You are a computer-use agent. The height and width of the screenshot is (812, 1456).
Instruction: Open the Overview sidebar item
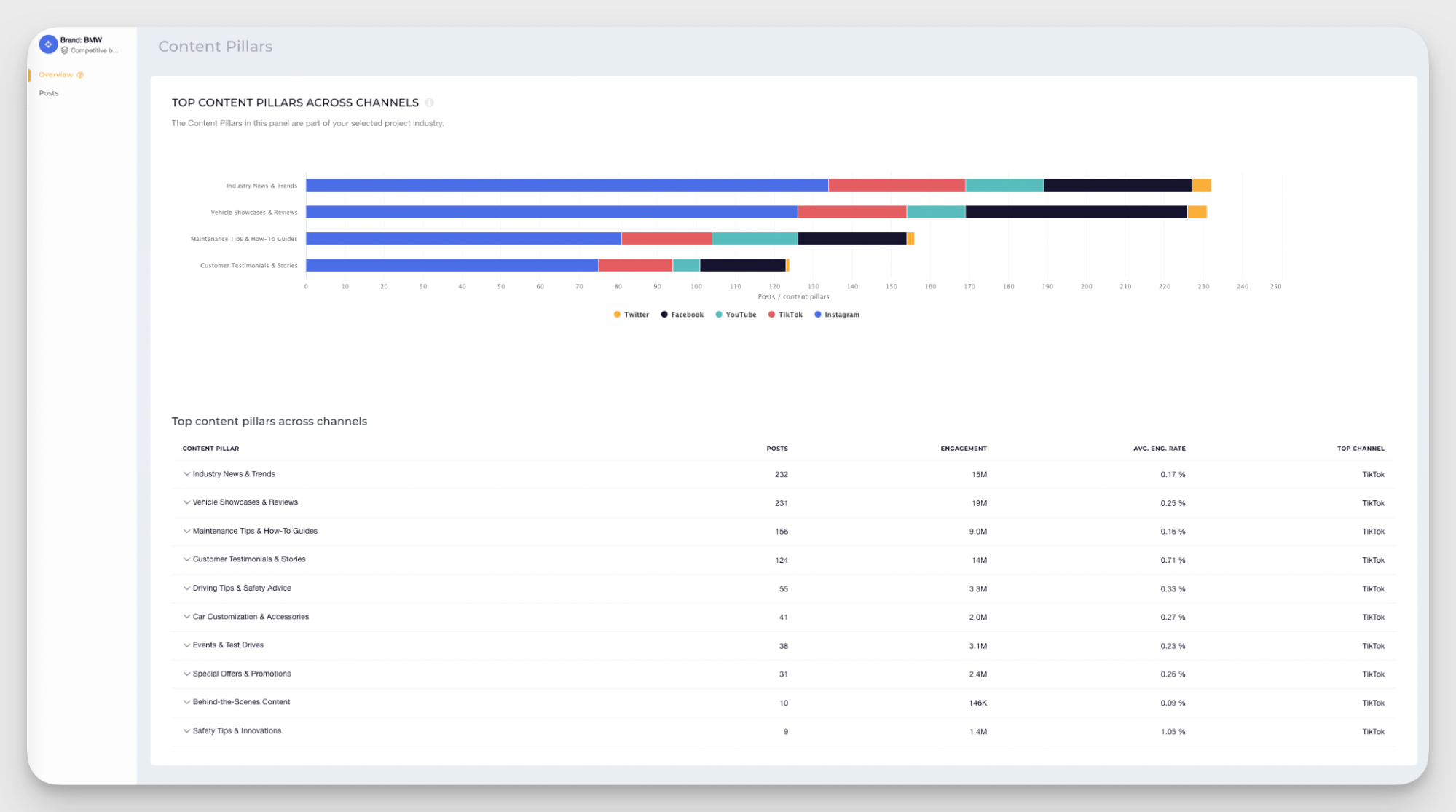pos(56,75)
